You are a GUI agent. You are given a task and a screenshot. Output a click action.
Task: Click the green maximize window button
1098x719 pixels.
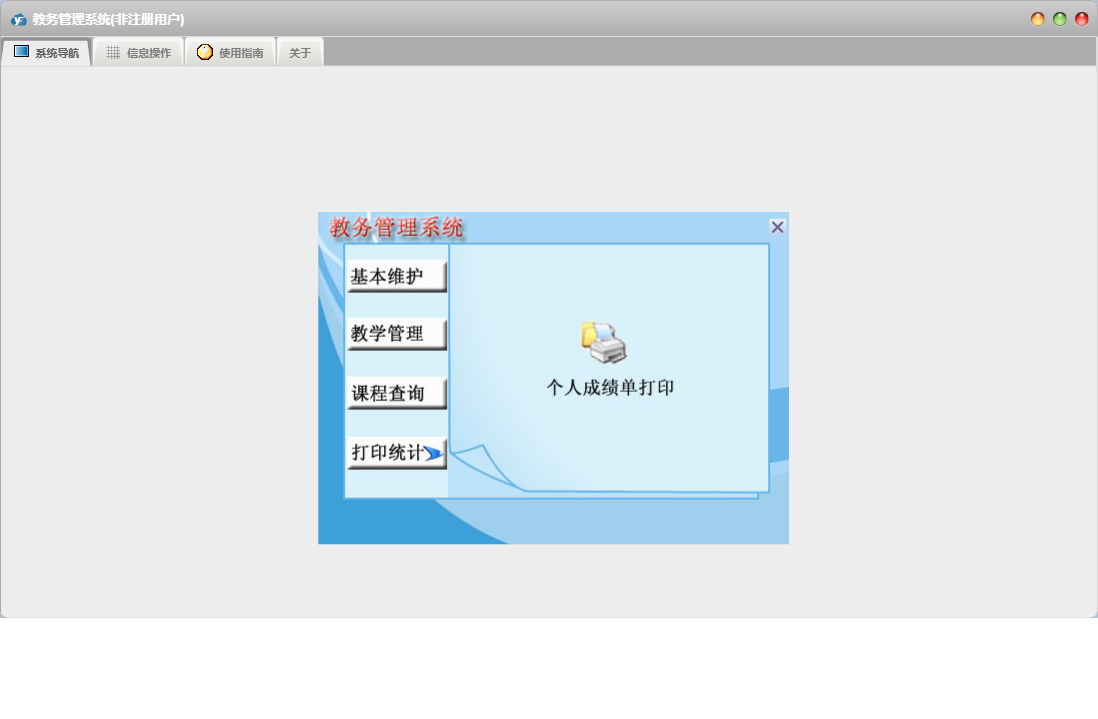click(1059, 19)
